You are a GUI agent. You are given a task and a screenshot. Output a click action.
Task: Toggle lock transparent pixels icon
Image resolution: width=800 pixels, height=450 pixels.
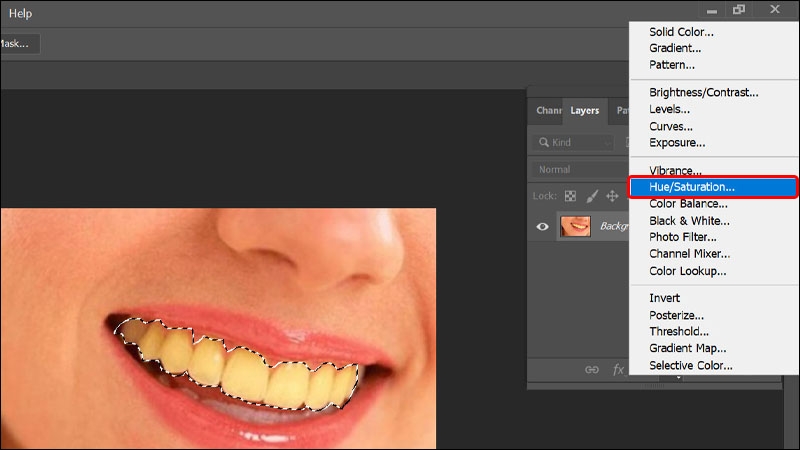[570, 196]
